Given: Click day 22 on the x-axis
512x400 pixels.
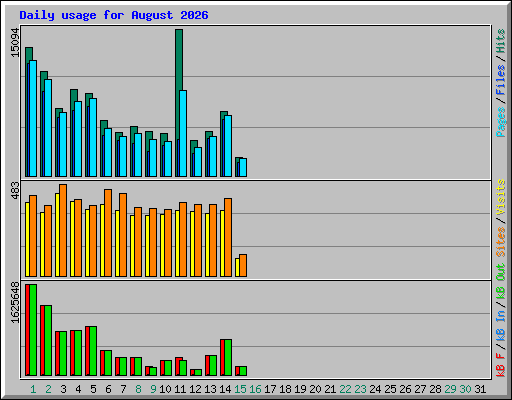Looking at the screenshot, I should 345,389.
